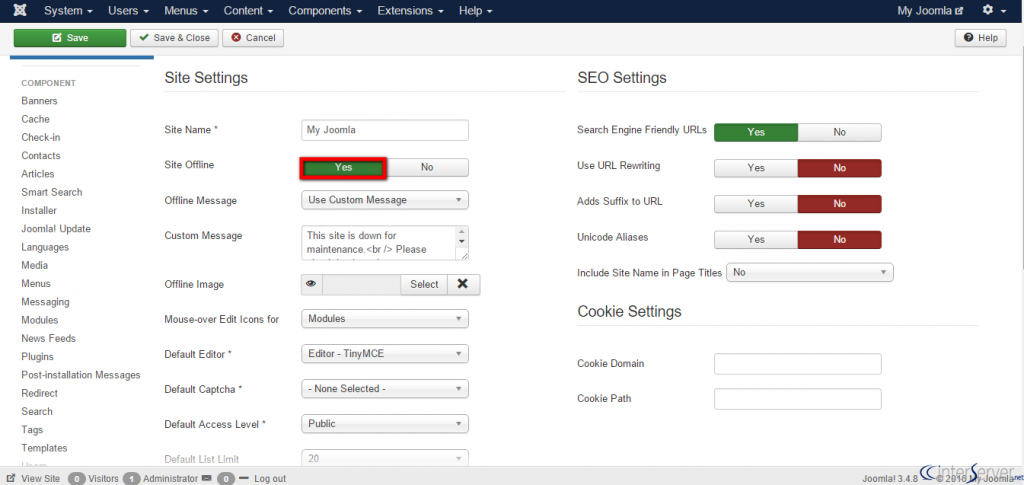Open Articles in component sidebar
Image resolution: width=1024 pixels, height=485 pixels.
[38, 174]
